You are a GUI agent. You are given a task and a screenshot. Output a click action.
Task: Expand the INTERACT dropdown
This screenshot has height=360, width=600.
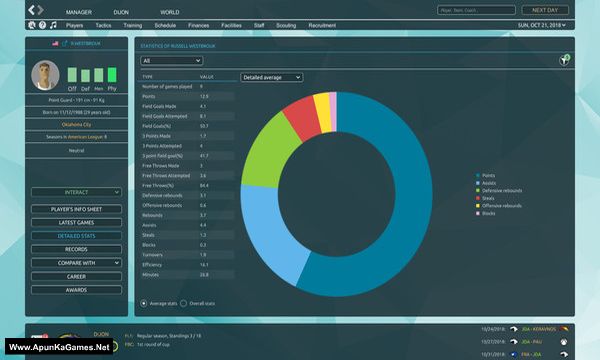[77, 192]
